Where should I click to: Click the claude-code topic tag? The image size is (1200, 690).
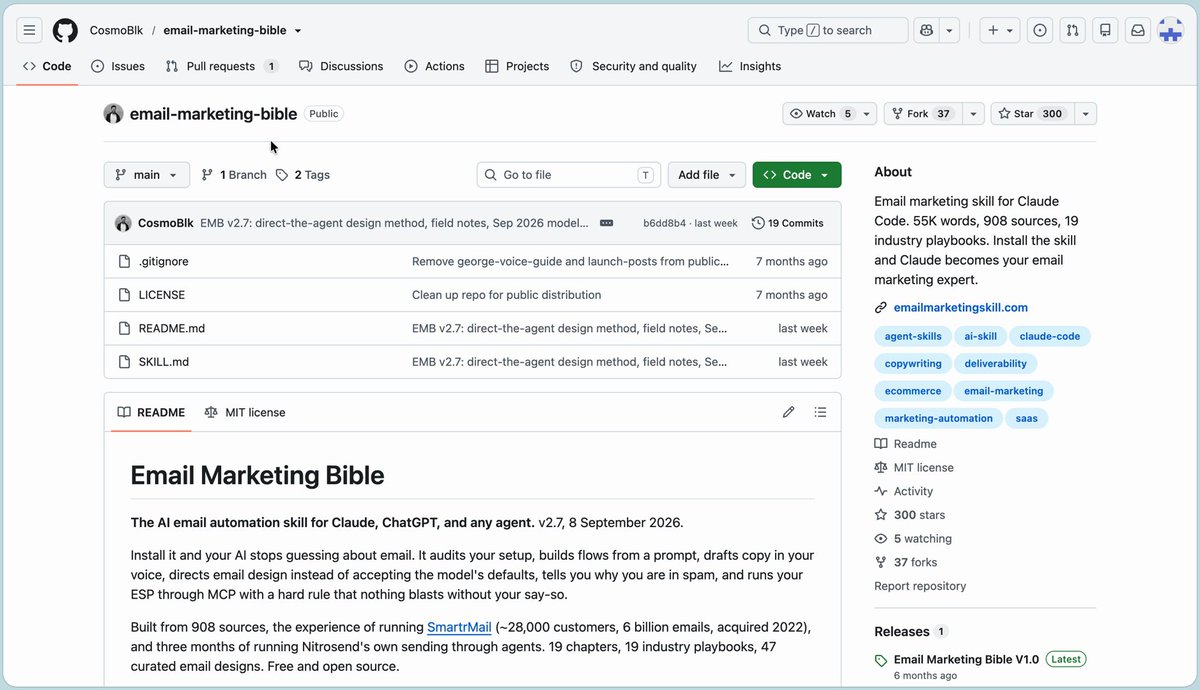tap(1050, 337)
